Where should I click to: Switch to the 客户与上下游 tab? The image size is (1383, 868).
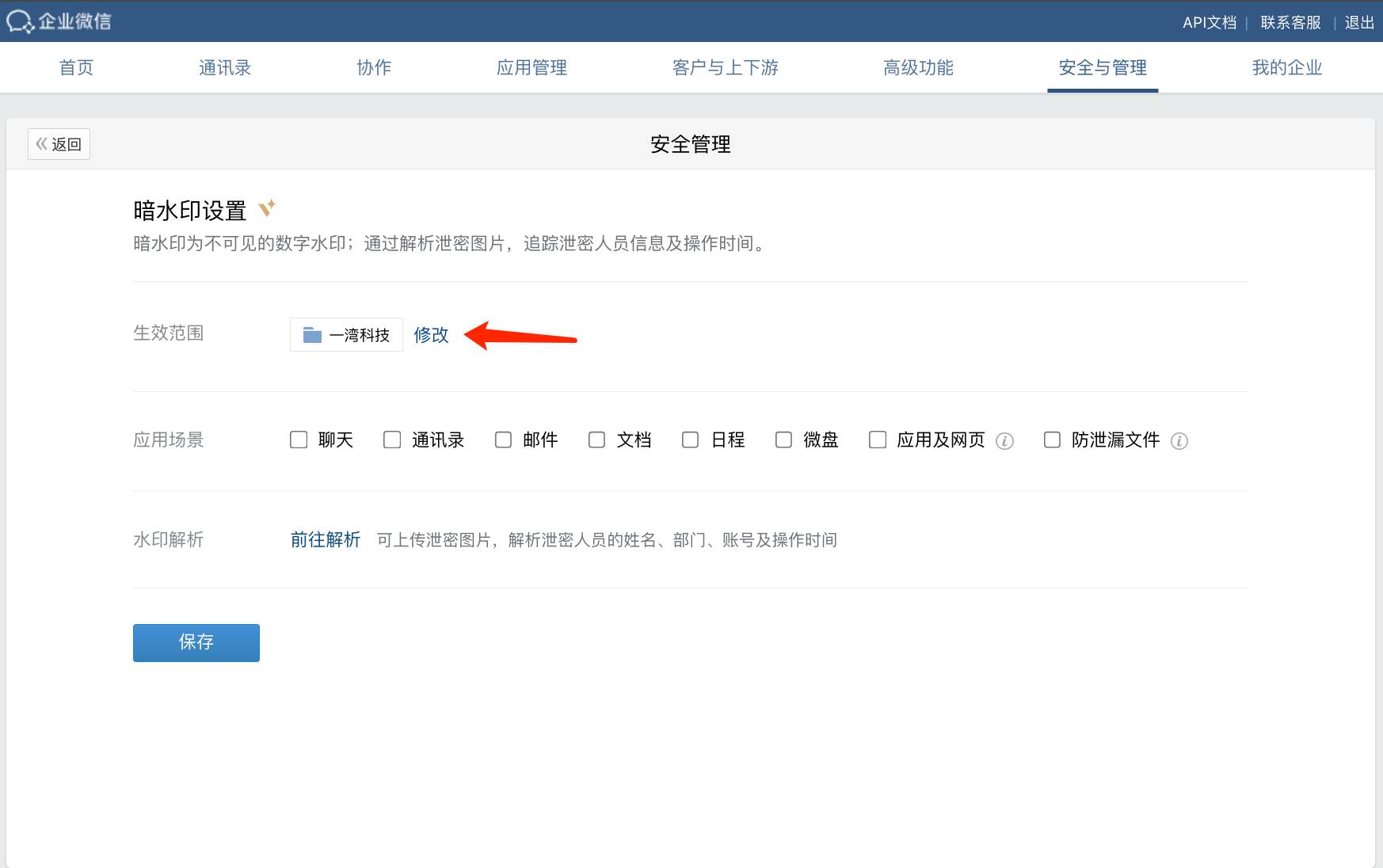point(726,68)
